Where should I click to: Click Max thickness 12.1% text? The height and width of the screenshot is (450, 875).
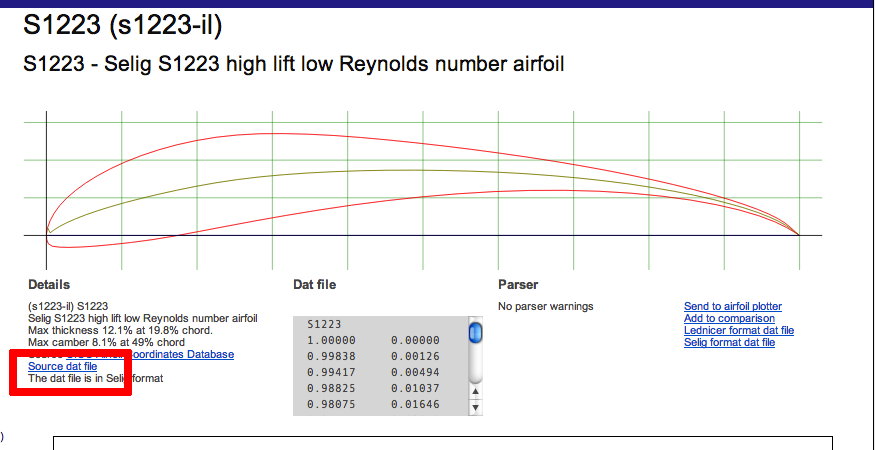click(120, 331)
